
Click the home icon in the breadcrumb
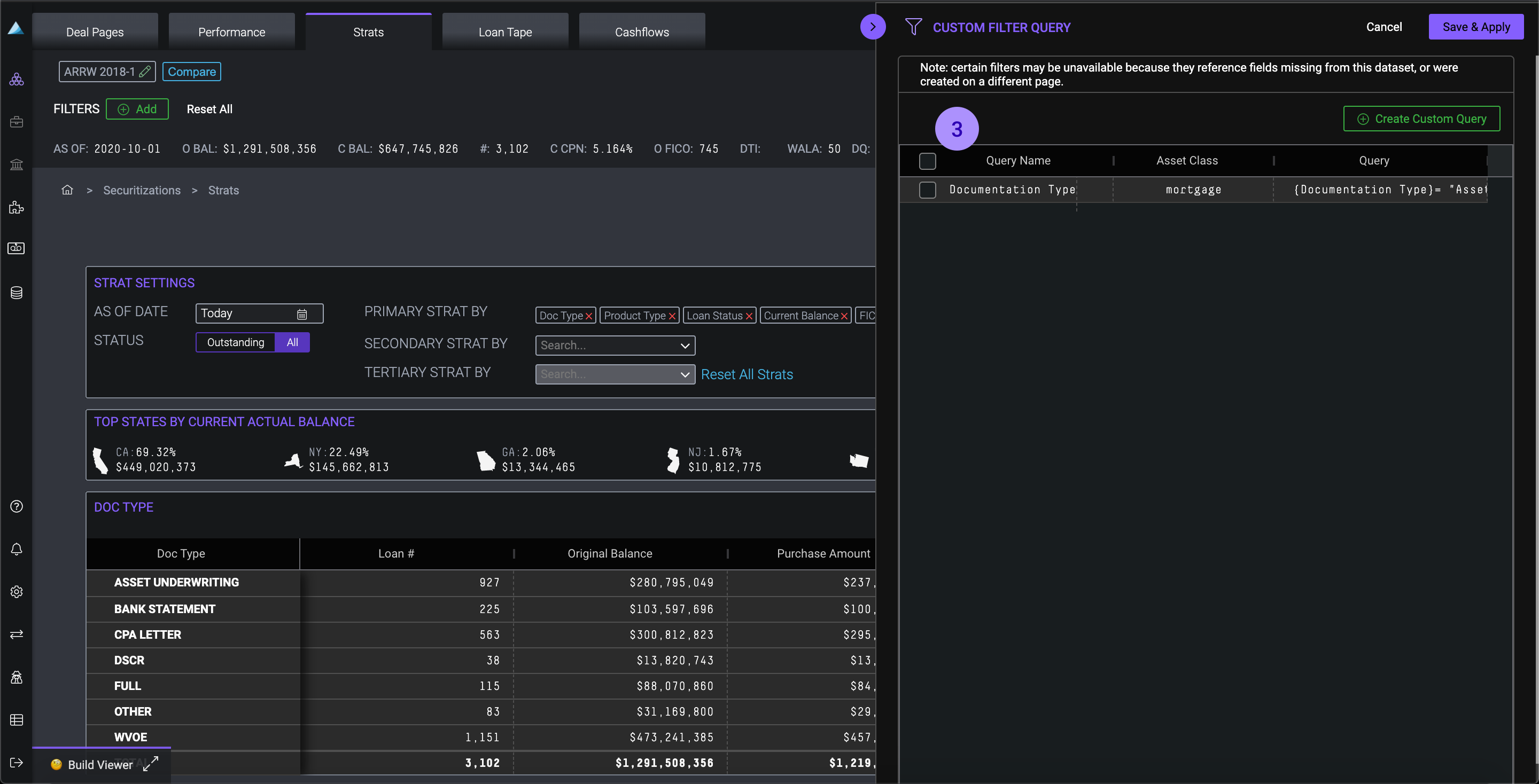click(x=67, y=190)
